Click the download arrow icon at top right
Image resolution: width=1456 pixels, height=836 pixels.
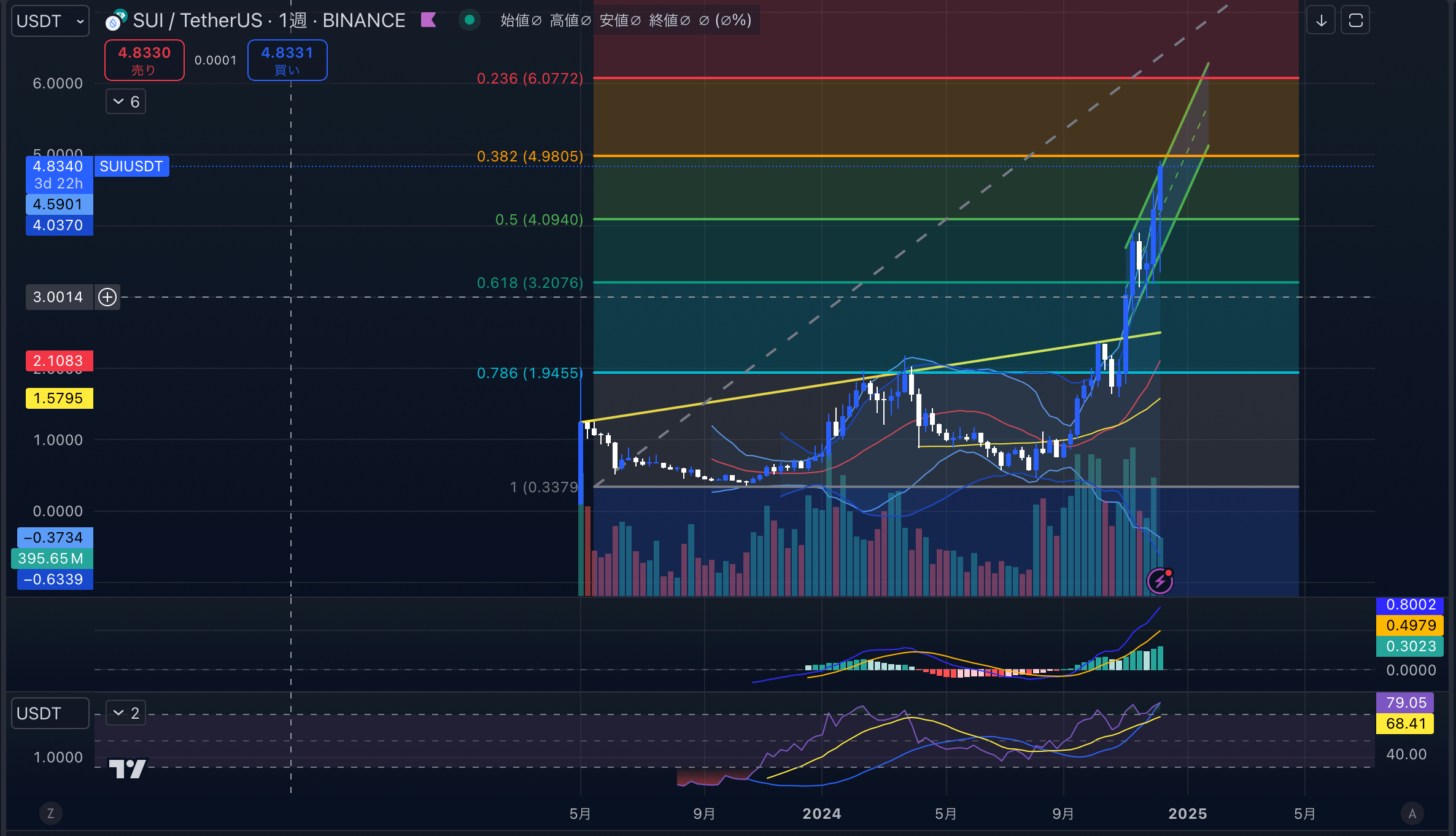pyautogui.click(x=1321, y=20)
